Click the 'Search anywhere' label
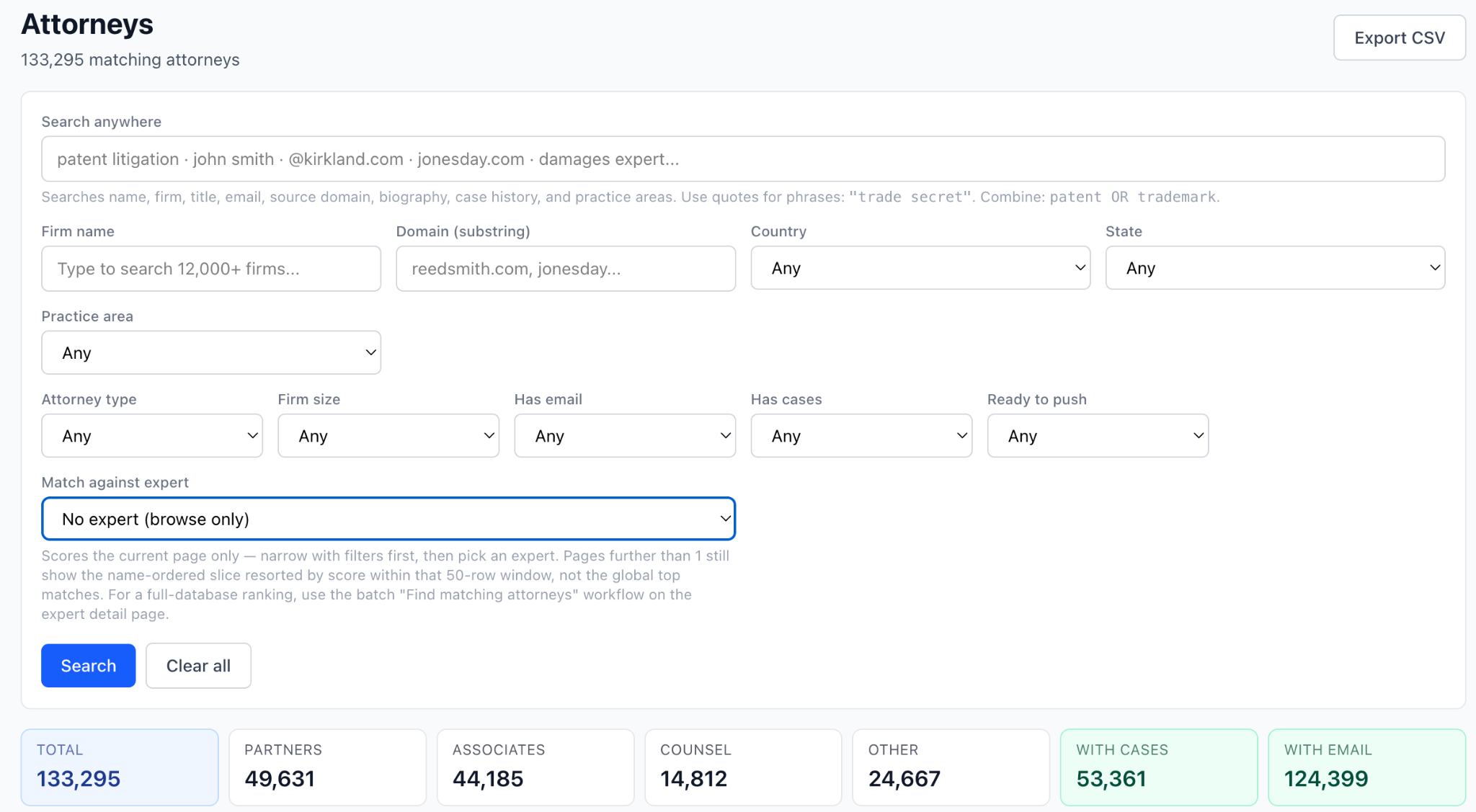Image resolution: width=1476 pixels, height=812 pixels. (x=102, y=122)
